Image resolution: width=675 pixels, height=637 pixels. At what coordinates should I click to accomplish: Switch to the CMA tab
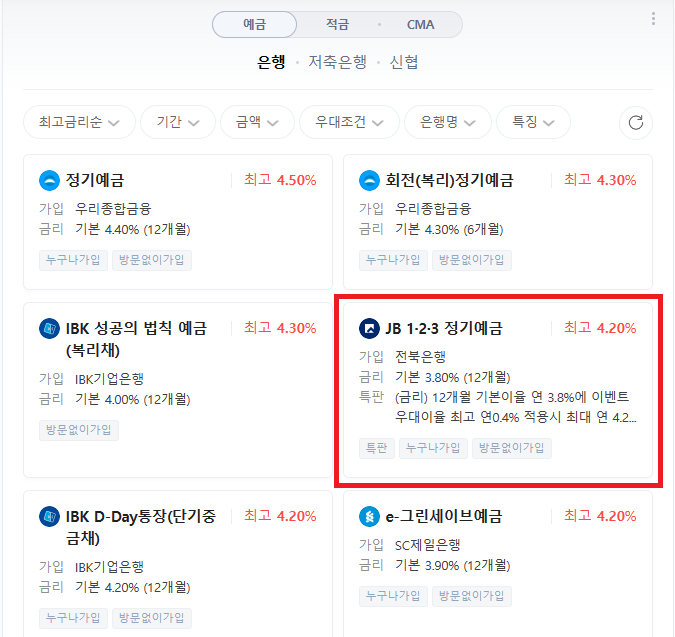(x=421, y=25)
